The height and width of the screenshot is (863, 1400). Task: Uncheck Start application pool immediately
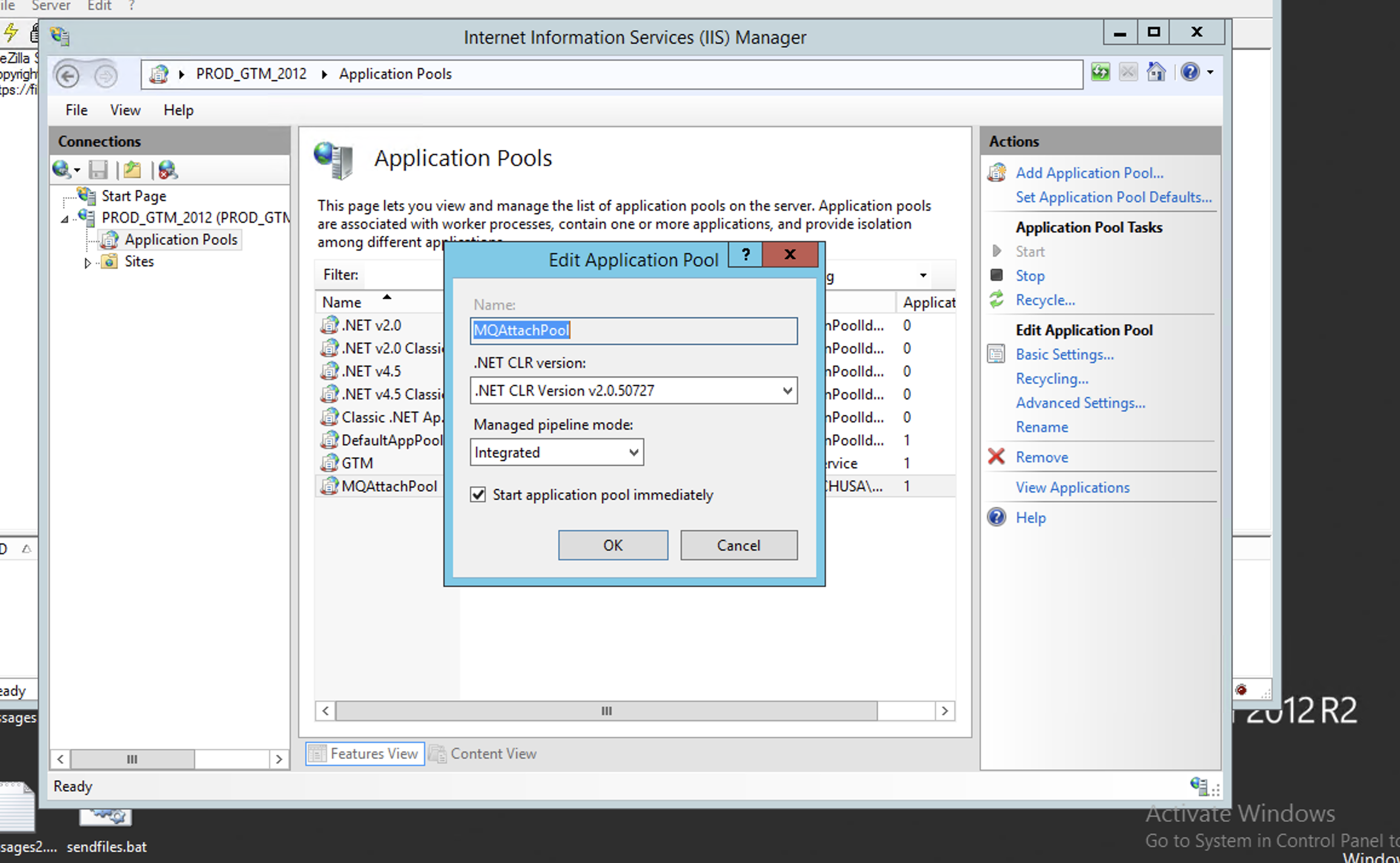coord(478,495)
